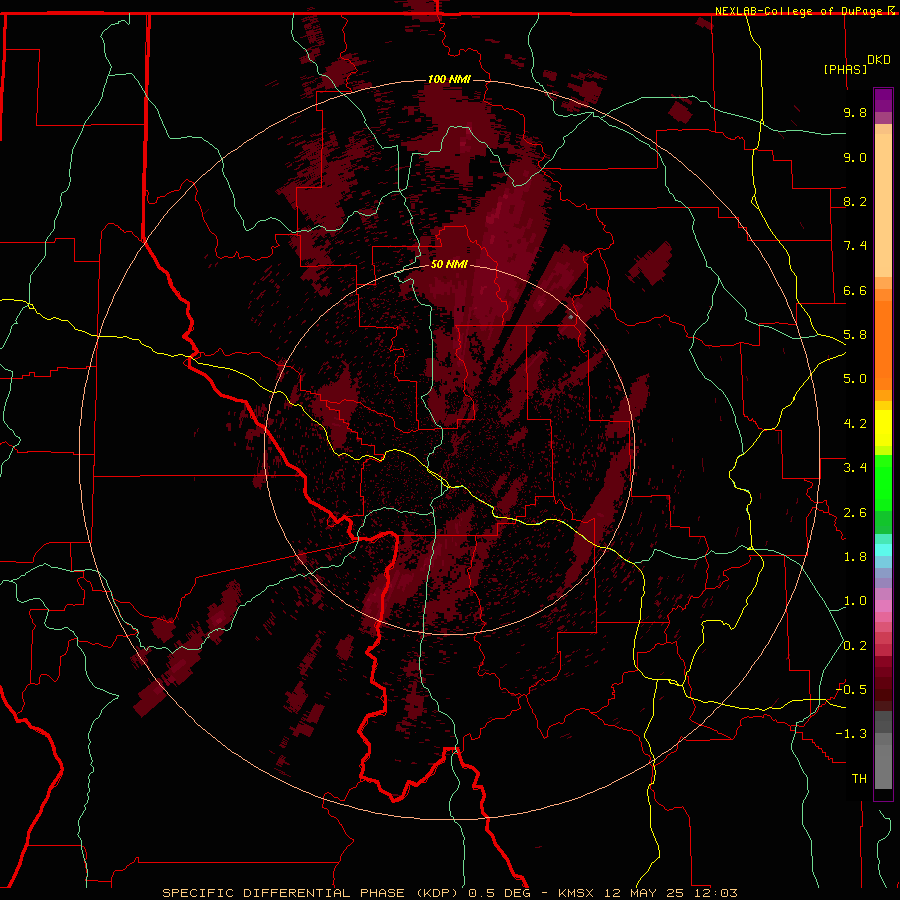The image size is (900, 900).
Task: Click the 5.8 value on the color scale
Action: pos(855,335)
